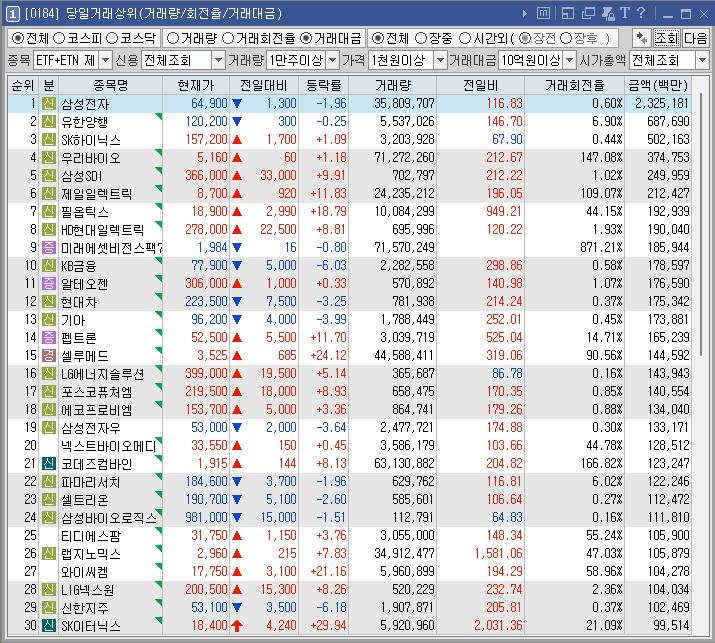Sort by the 종목명 column header
Screen dimensions: 715x643
tap(110, 85)
